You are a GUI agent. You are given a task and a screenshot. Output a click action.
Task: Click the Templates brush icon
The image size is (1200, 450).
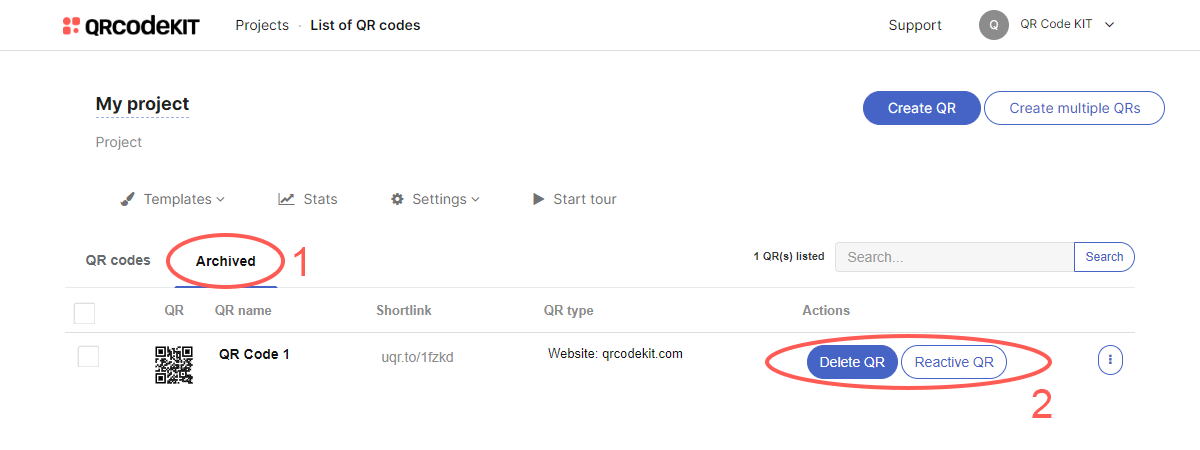127,199
